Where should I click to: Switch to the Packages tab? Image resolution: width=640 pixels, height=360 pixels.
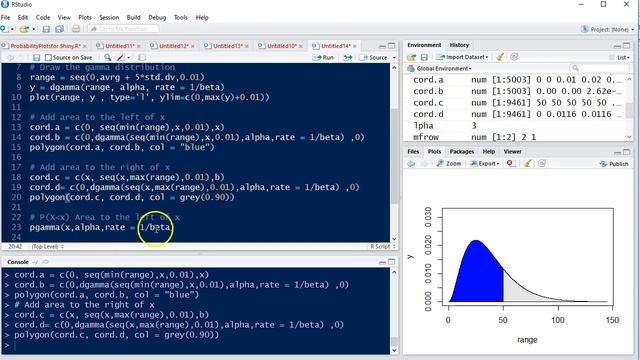[462, 151]
